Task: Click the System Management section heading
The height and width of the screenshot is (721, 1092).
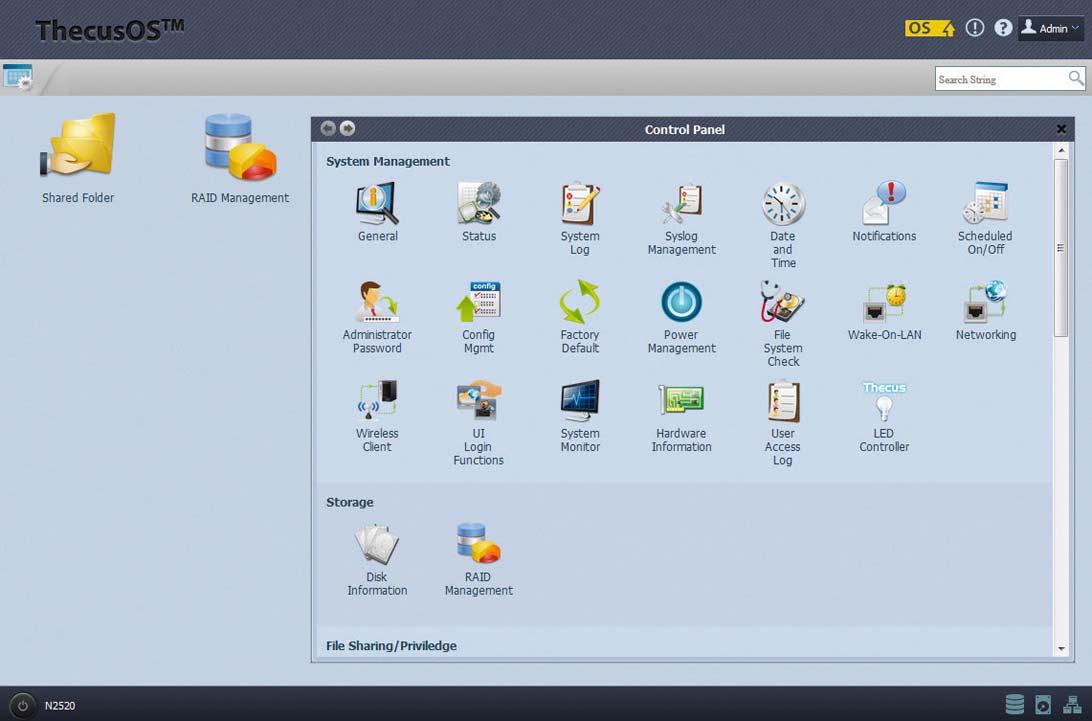Action: (x=388, y=161)
